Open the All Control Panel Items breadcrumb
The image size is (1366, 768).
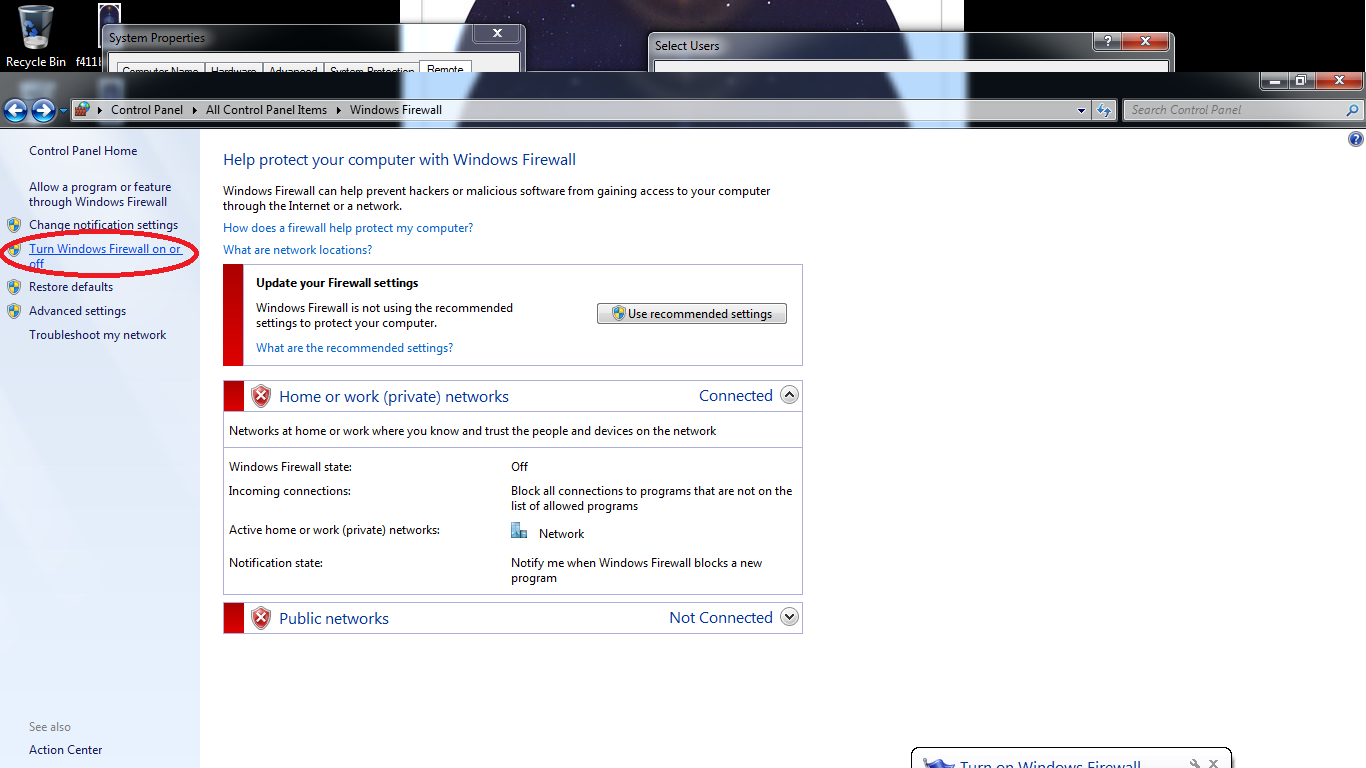265,110
